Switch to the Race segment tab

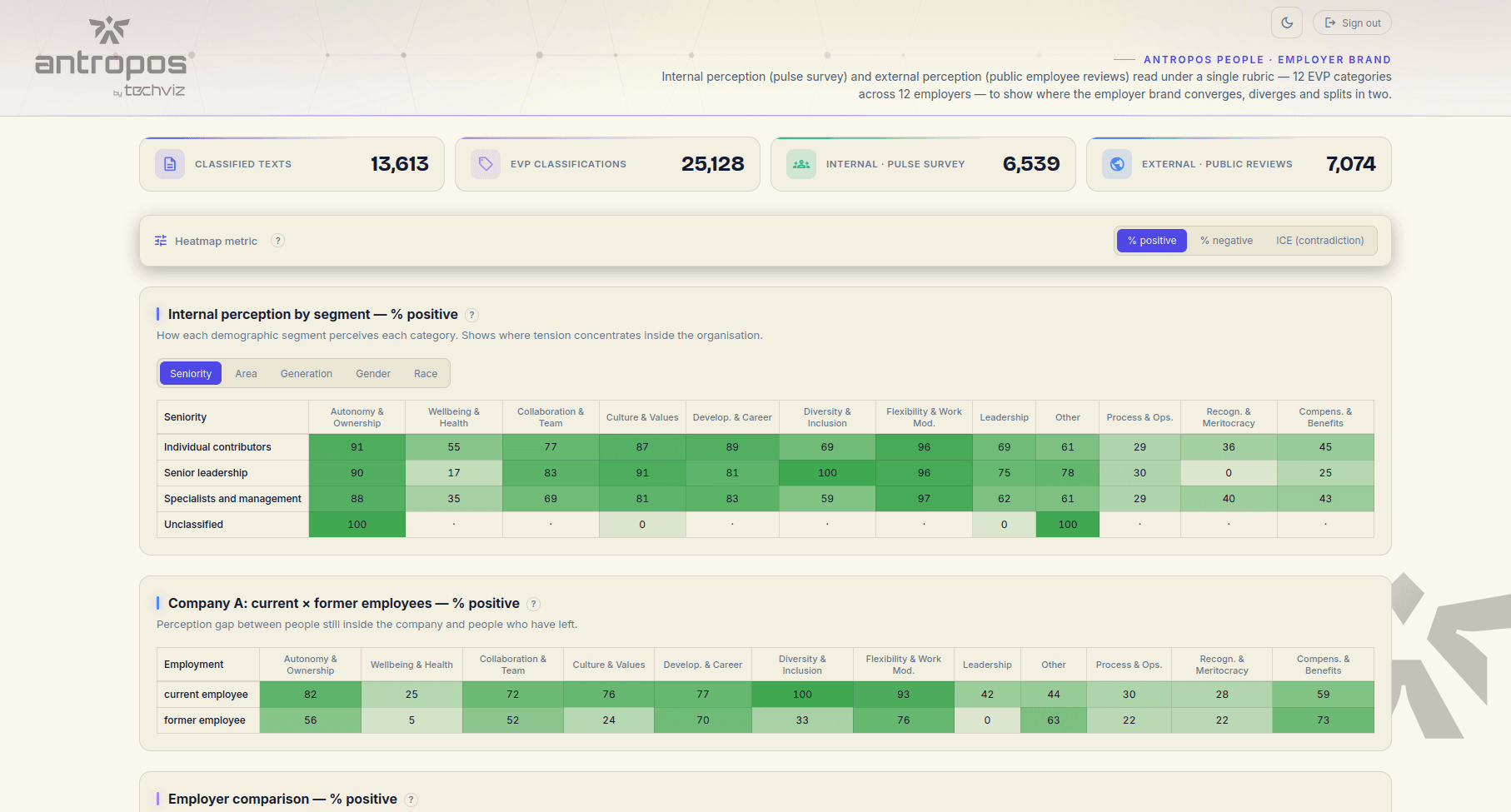(426, 373)
